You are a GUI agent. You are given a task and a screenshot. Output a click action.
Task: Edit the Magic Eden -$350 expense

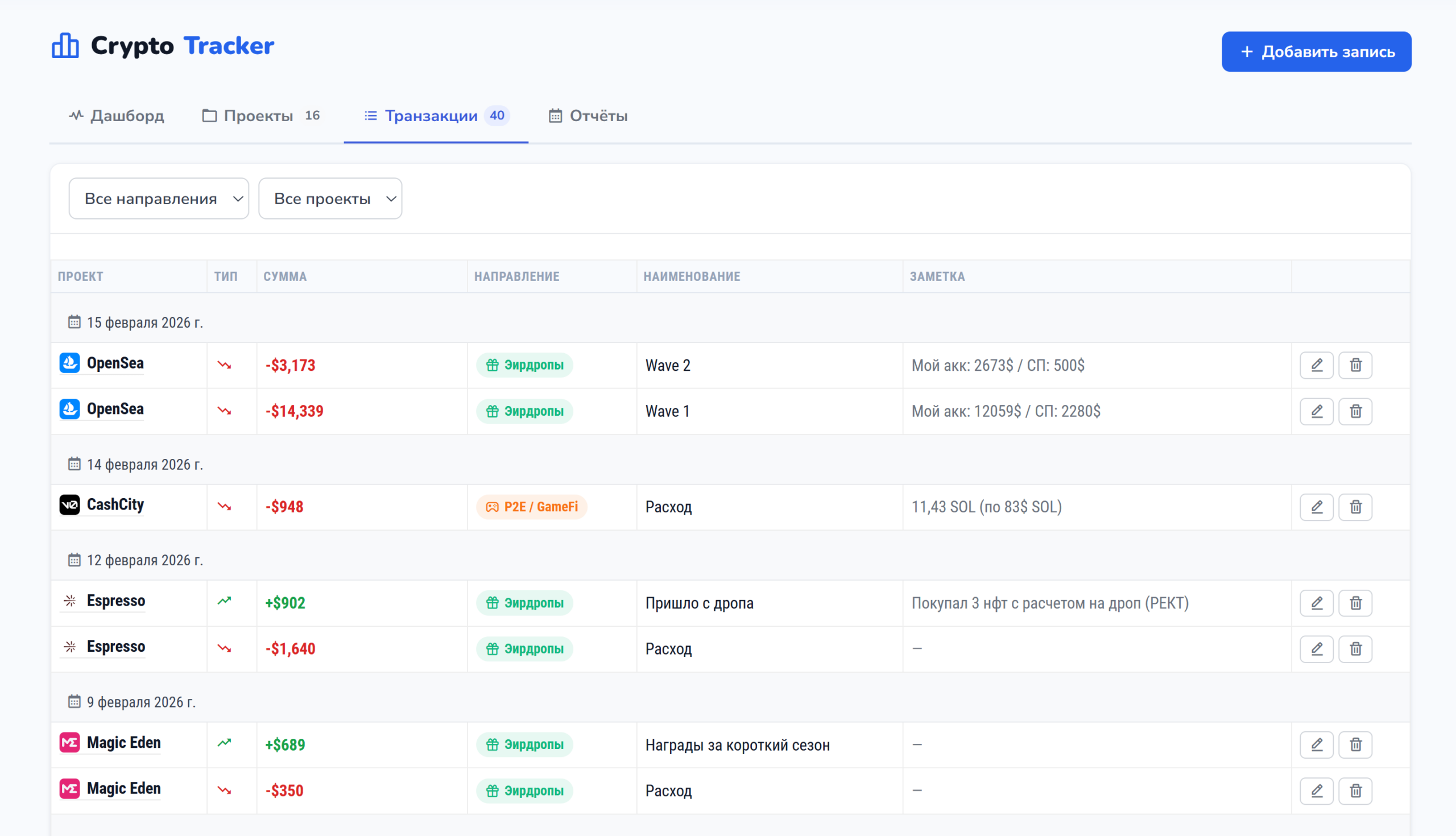pyautogui.click(x=1316, y=791)
